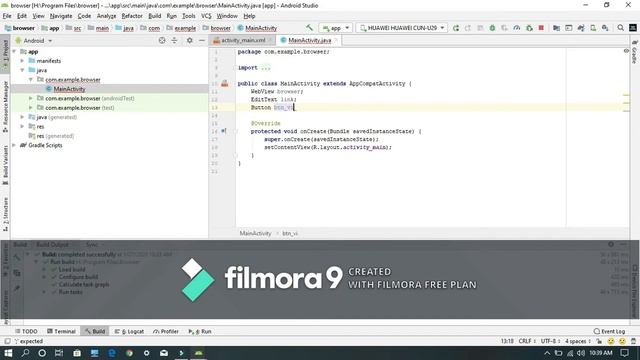Click the Make Project hammer icon
The width and height of the screenshot is (640, 360).
click(309, 28)
